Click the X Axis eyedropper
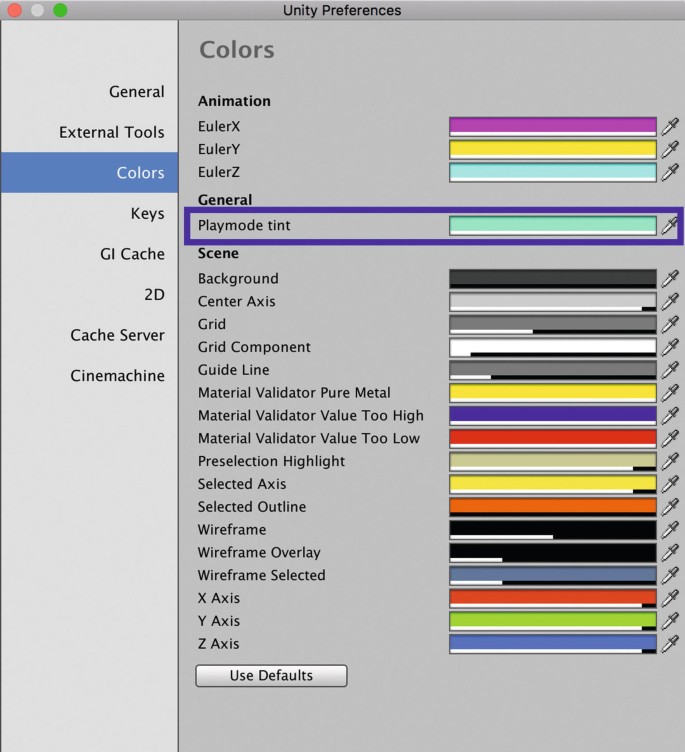This screenshot has width=685, height=752. (x=670, y=599)
